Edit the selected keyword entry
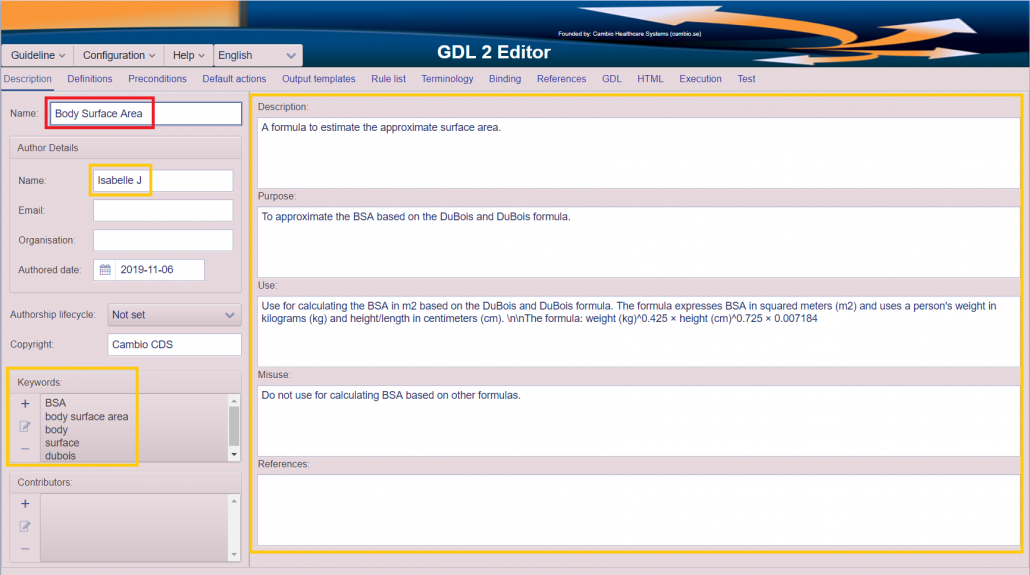 click(25, 426)
